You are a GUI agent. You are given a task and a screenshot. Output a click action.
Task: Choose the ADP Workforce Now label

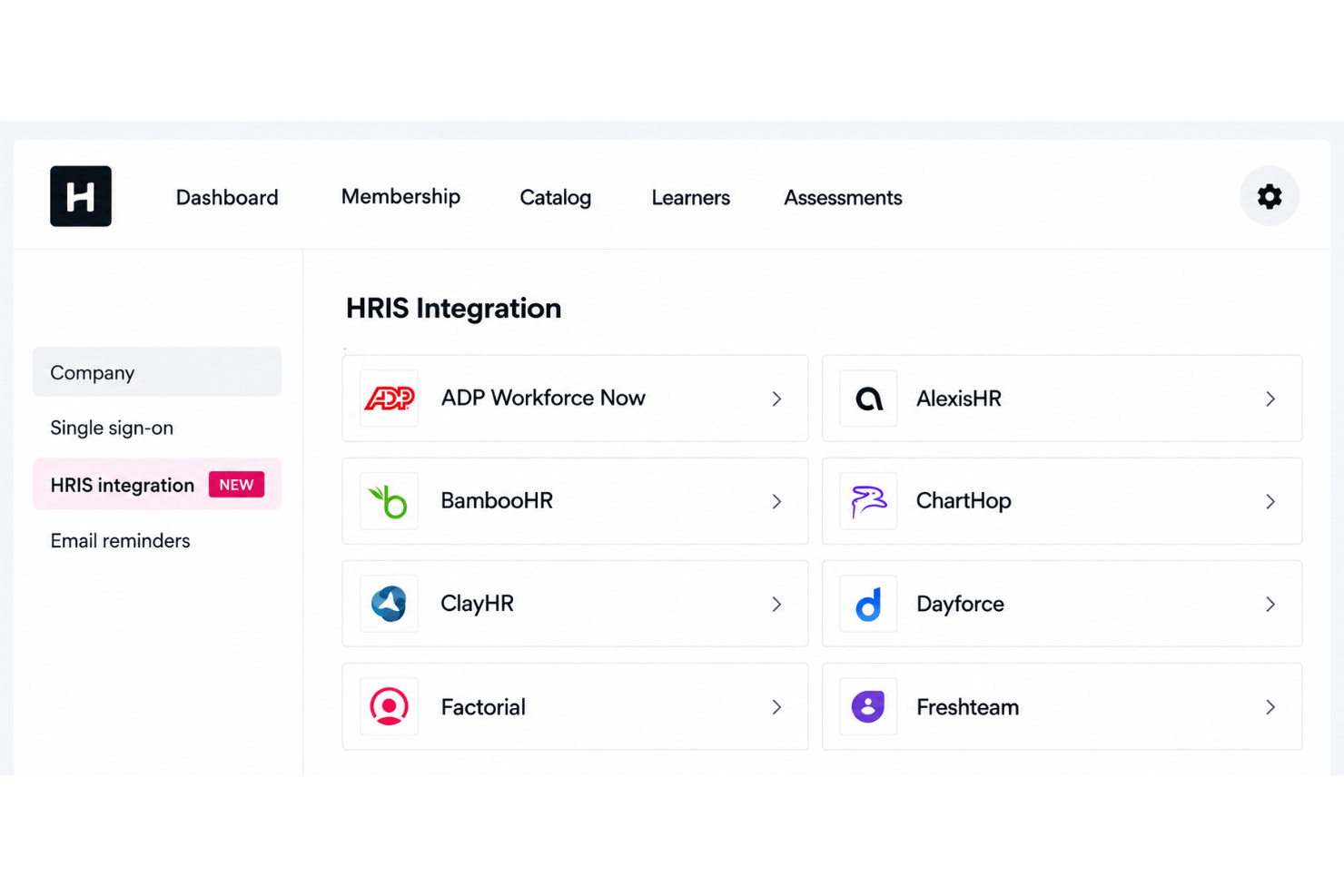point(543,399)
